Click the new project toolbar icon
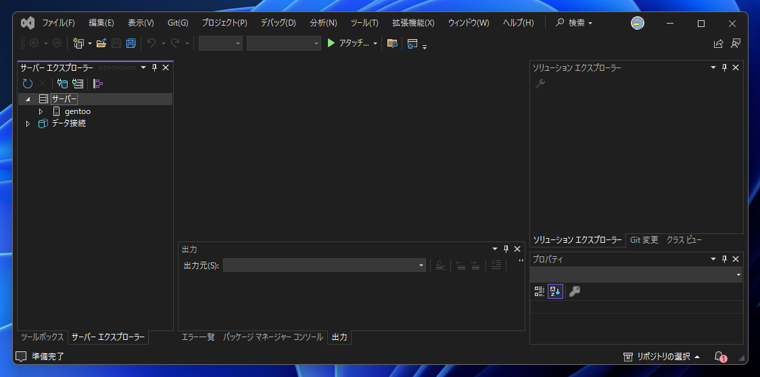The width and height of the screenshot is (760, 377). click(x=78, y=43)
